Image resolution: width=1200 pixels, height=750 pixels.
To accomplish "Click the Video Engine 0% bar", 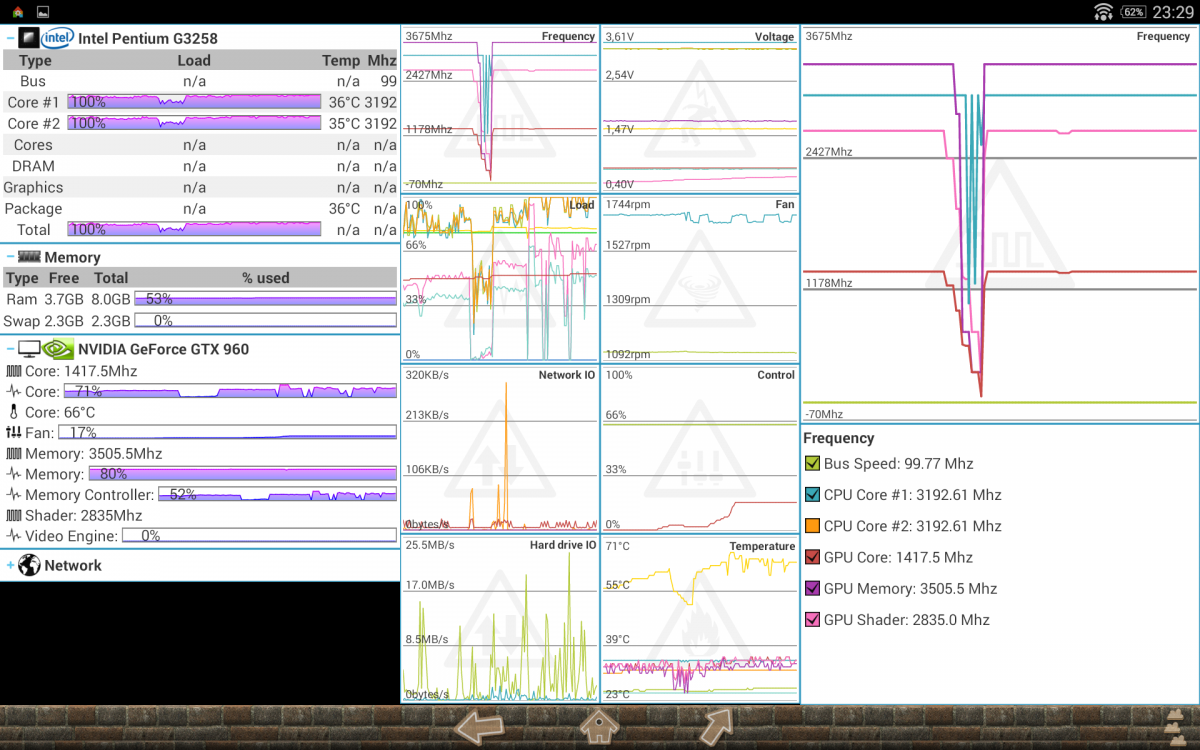I will point(259,536).
